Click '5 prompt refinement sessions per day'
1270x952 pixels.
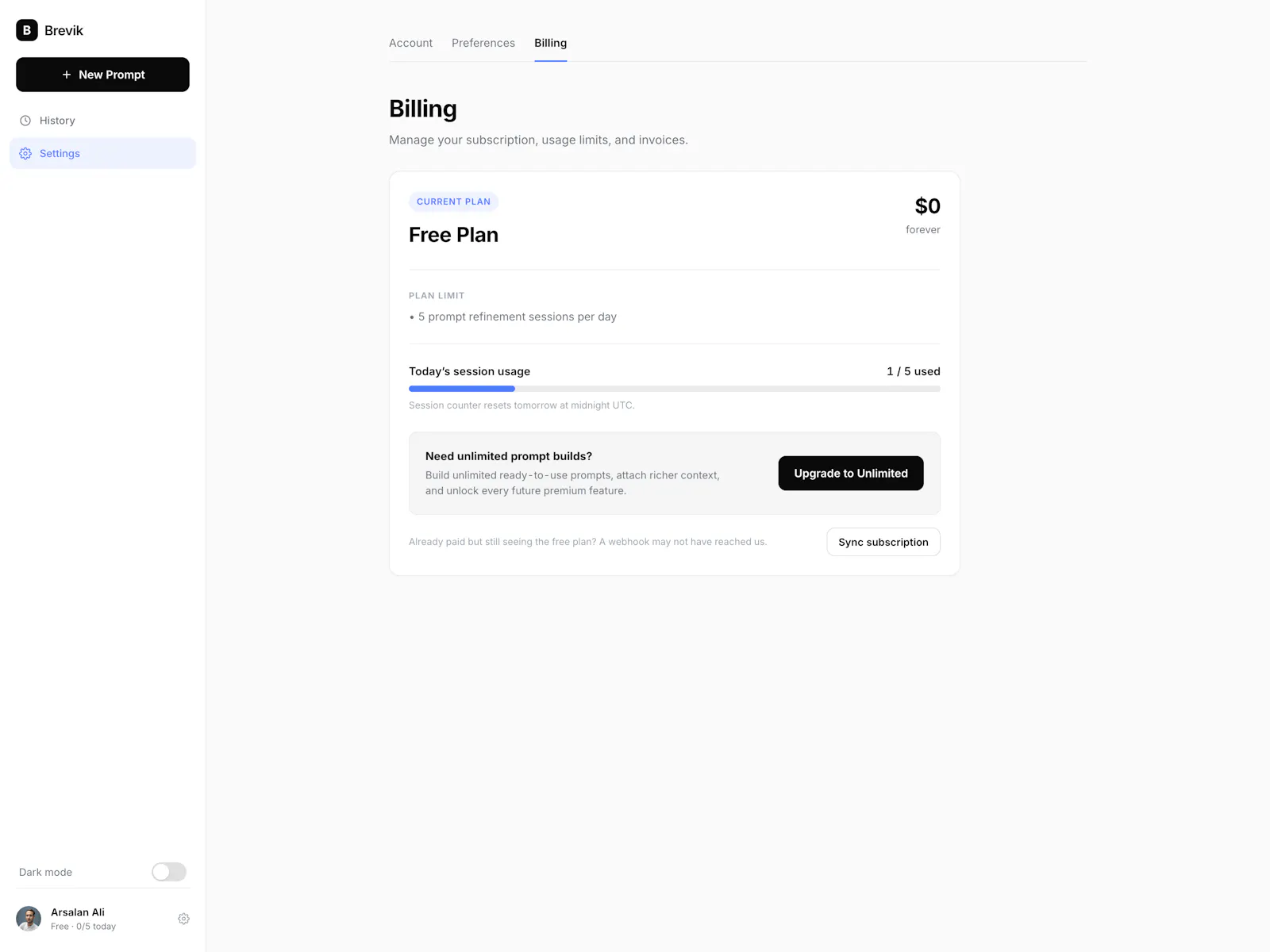point(518,317)
